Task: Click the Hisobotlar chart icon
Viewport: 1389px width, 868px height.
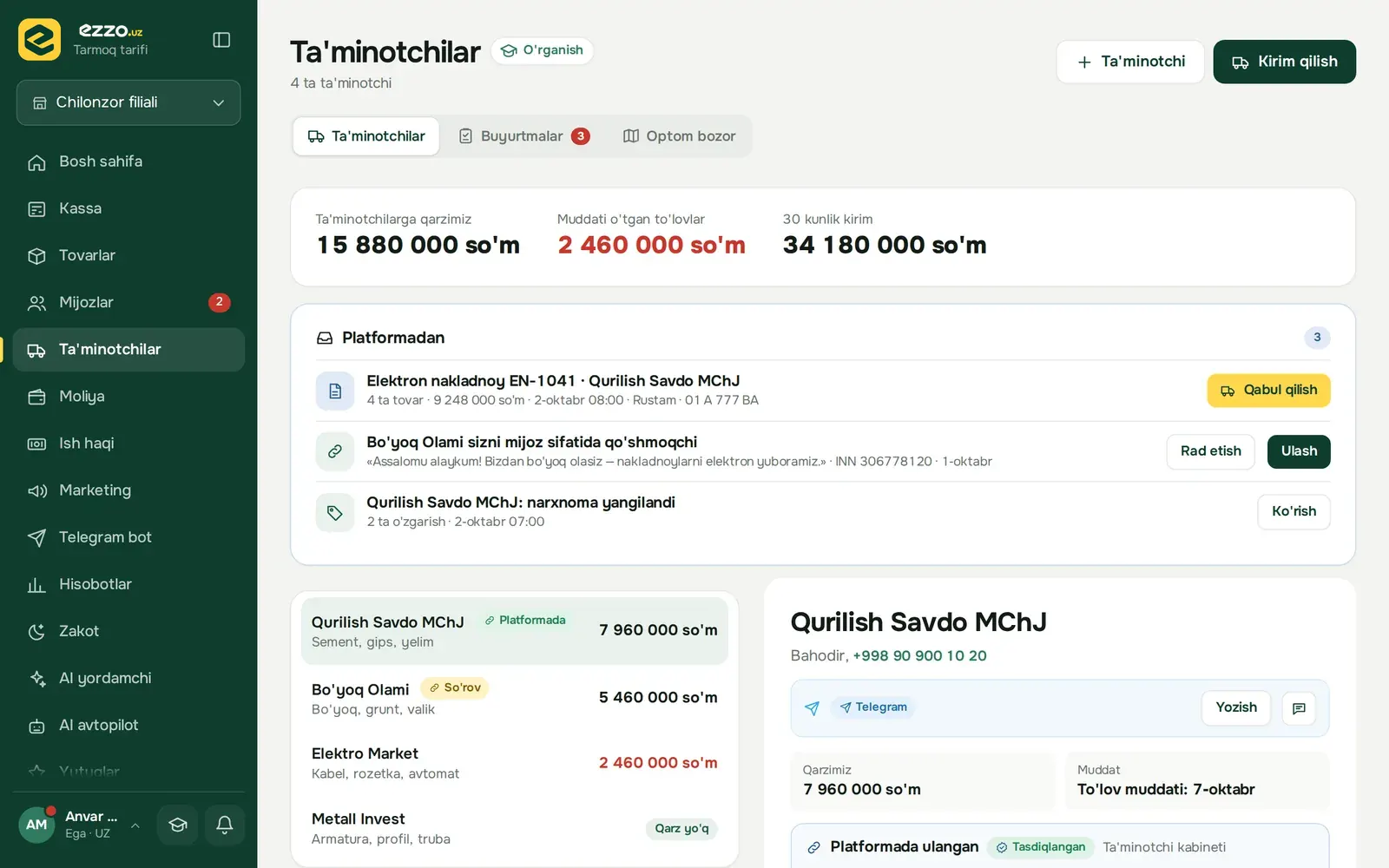Action: [36, 585]
